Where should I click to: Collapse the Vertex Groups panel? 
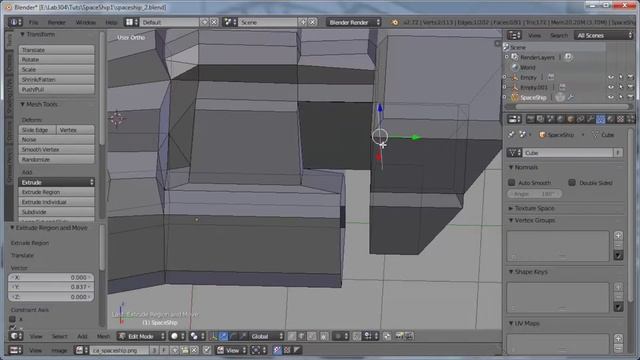(x=511, y=220)
